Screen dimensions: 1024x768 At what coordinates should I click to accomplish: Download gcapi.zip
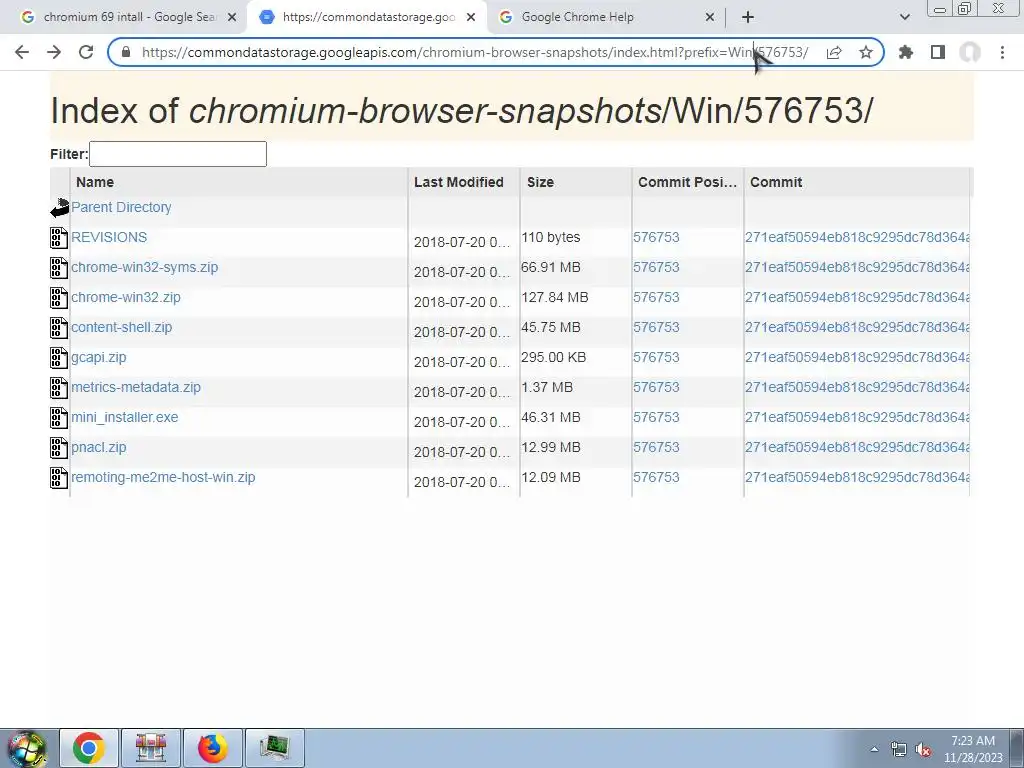point(99,357)
